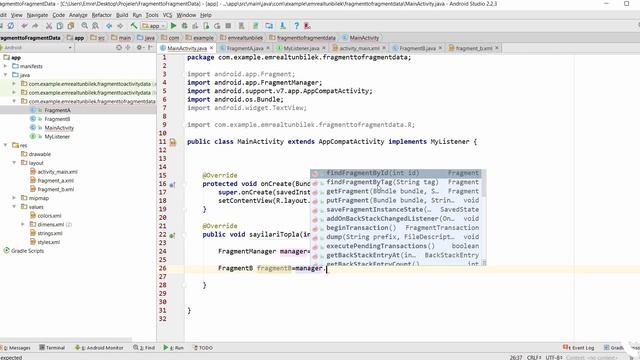Click the UTF-8 encoding status indicator
The width and height of the screenshot is (640, 360).
pyautogui.click(x=554, y=357)
